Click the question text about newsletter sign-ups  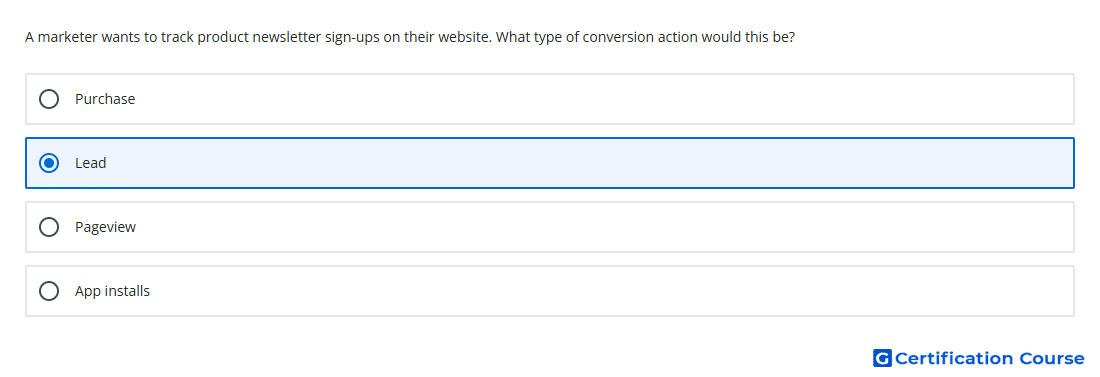(x=410, y=37)
